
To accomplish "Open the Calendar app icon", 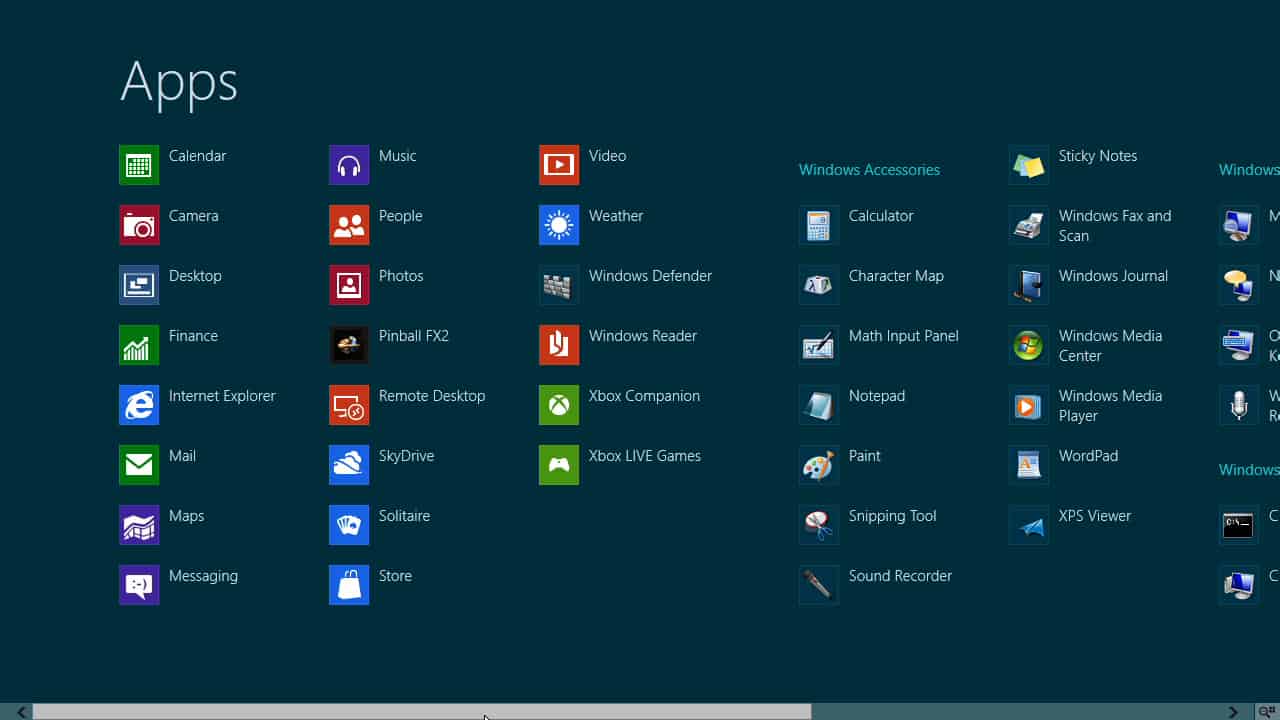I will point(139,165).
